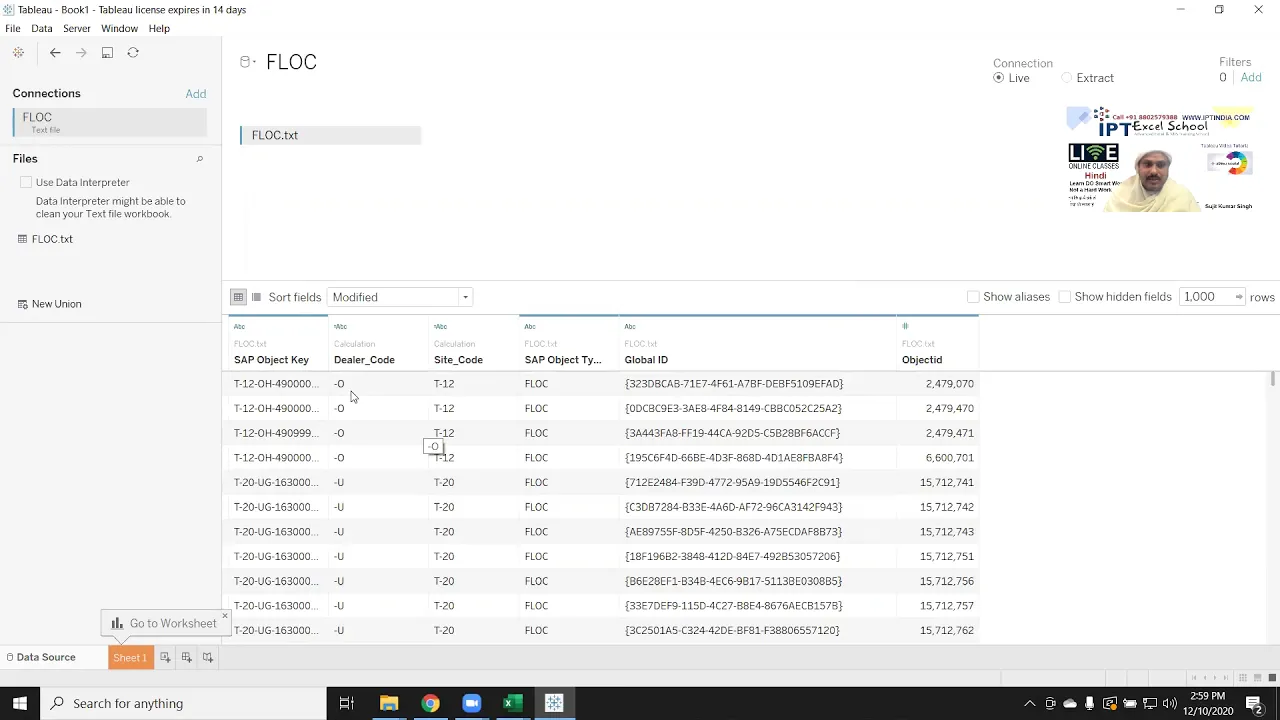The image size is (1280, 720).
Task: Click the Abc type icon above Global ID
Action: 630,326
